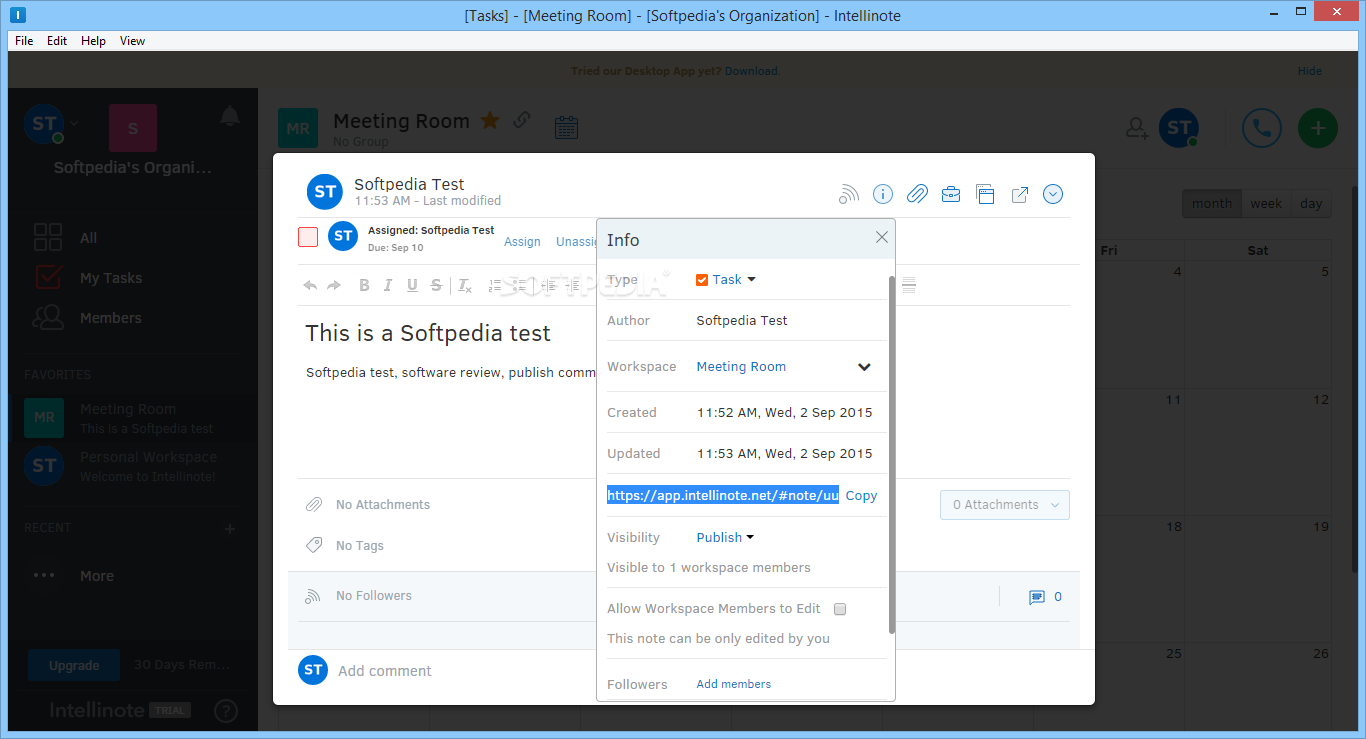Open the Help menu

93,41
